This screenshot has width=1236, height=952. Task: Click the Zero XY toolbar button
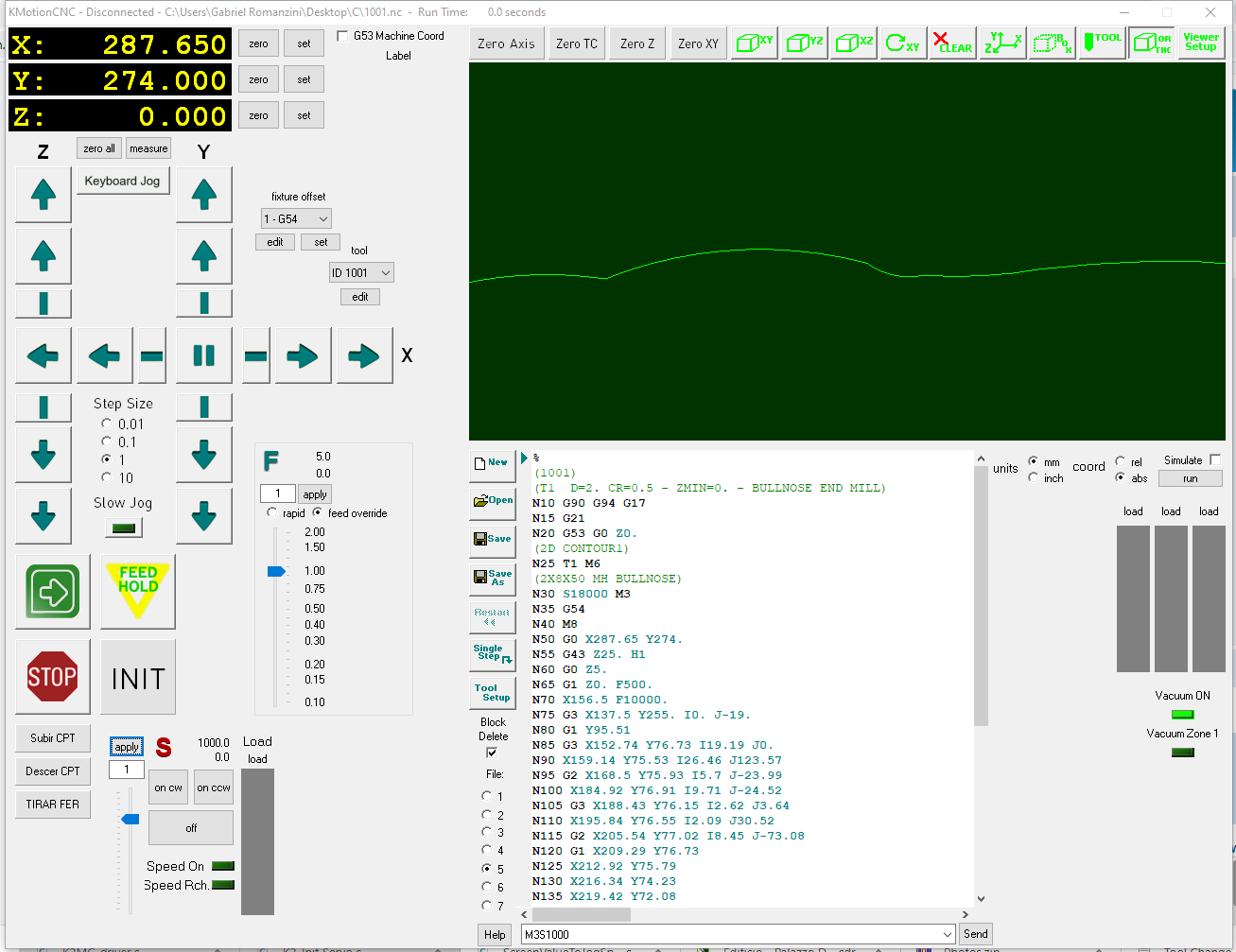point(698,43)
